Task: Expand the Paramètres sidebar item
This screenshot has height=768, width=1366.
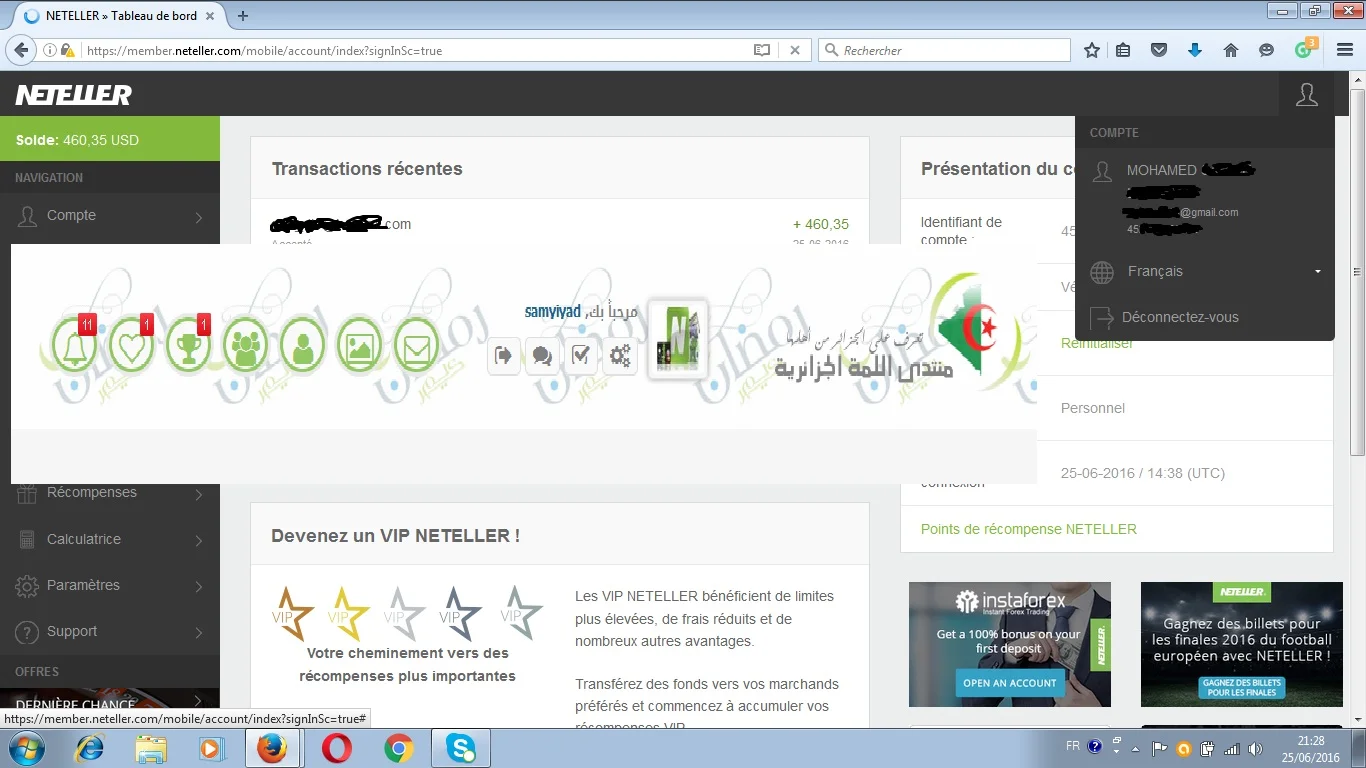Action: pyautogui.click(x=109, y=585)
